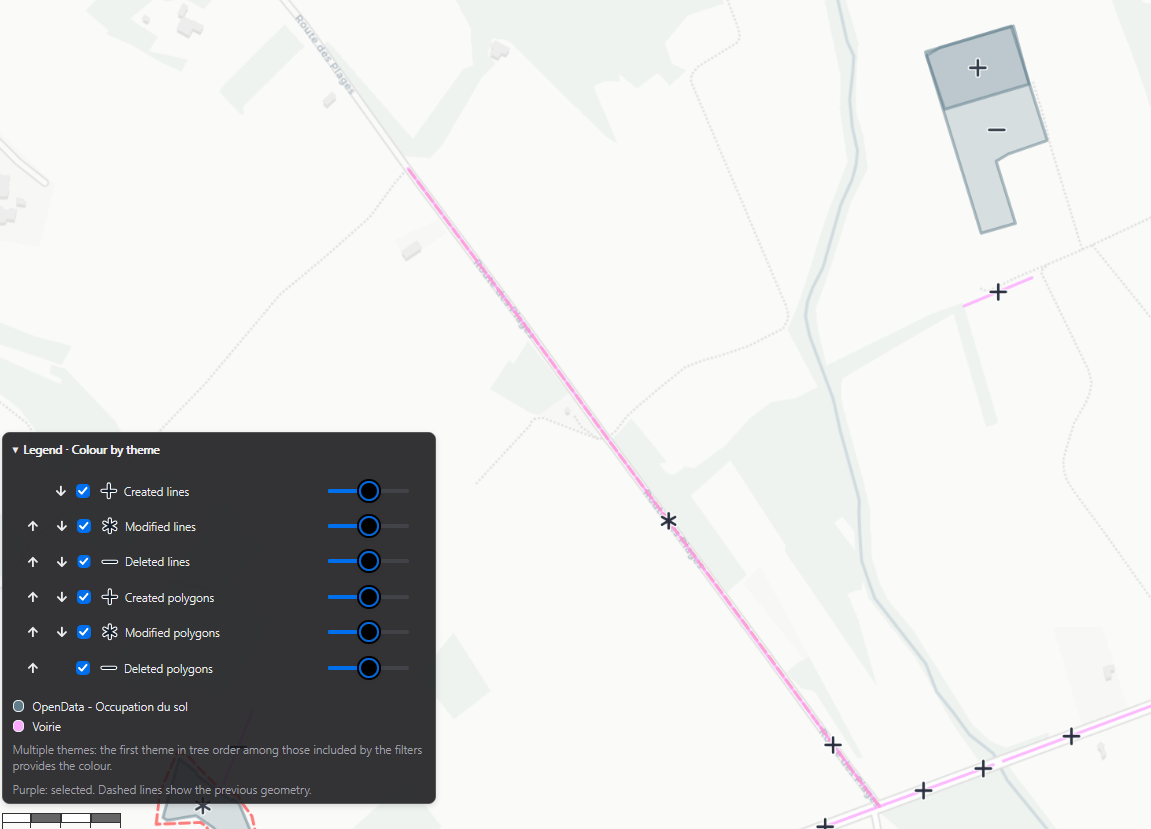Uncheck the Deleted lines checkbox
The image size is (1151, 829).
pos(84,562)
